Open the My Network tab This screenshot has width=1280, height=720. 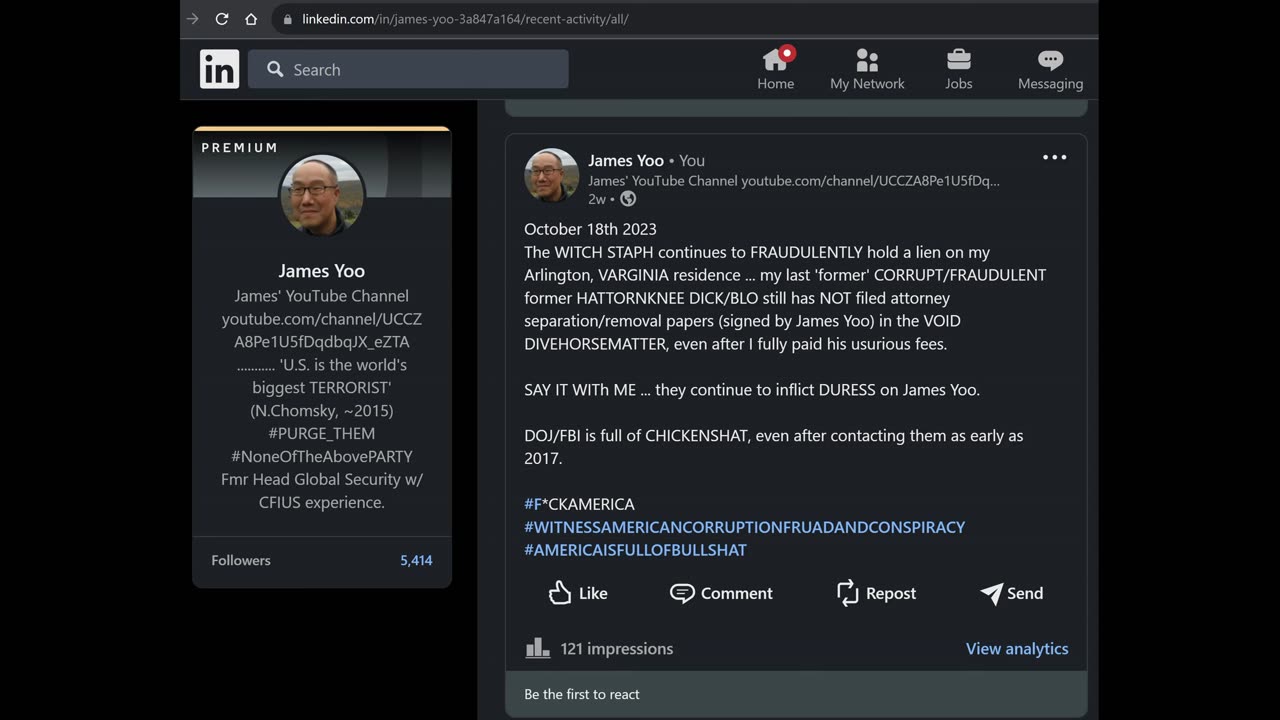point(867,70)
